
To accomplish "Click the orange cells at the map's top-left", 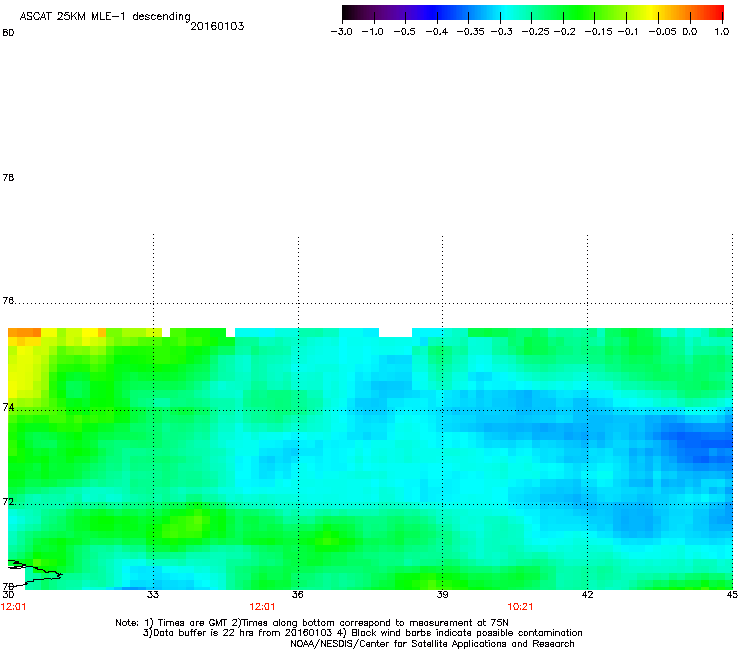I will pos(25,332).
